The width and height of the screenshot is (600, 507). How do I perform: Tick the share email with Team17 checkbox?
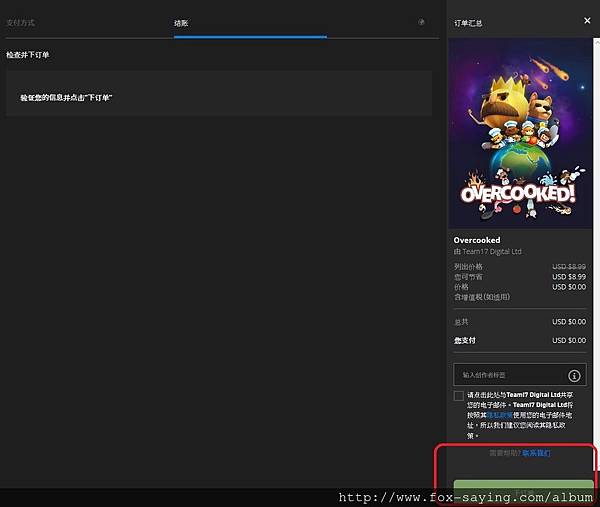pos(458,396)
